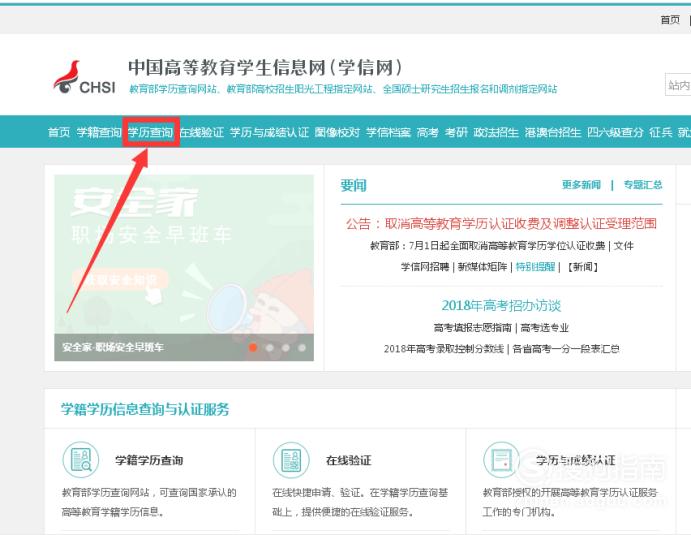Focus the 站内 search field
691x535 pixels.
[678, 85]
